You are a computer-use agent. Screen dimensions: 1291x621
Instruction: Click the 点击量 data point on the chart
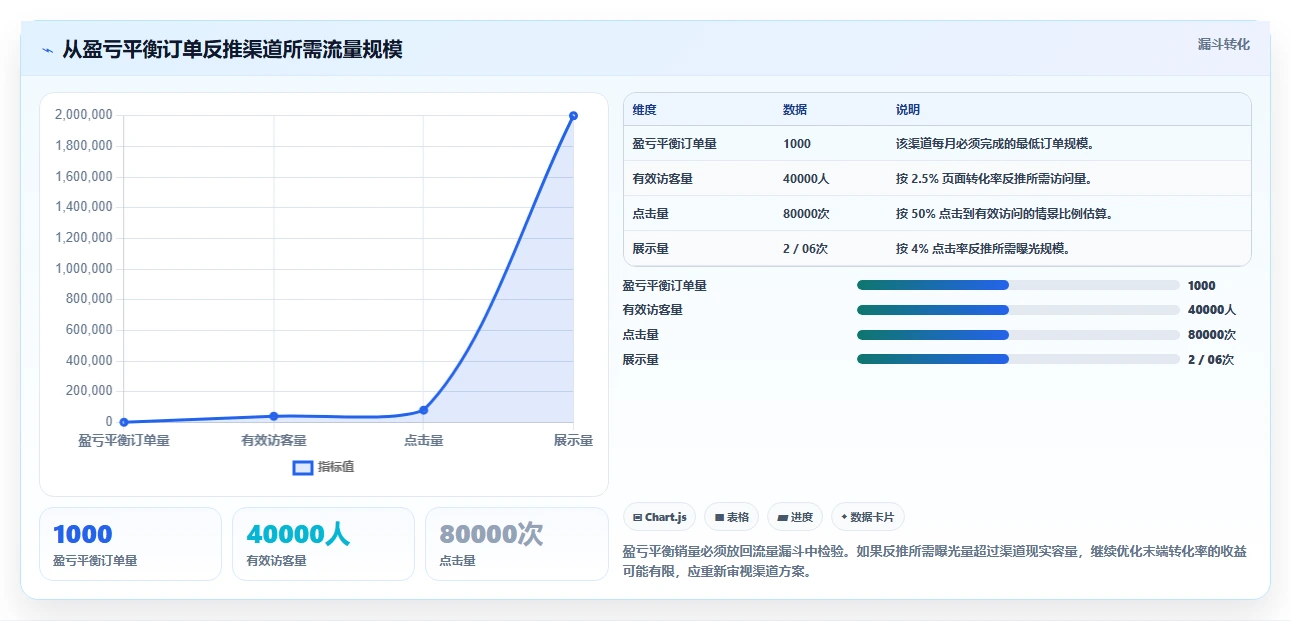(424, 410)
